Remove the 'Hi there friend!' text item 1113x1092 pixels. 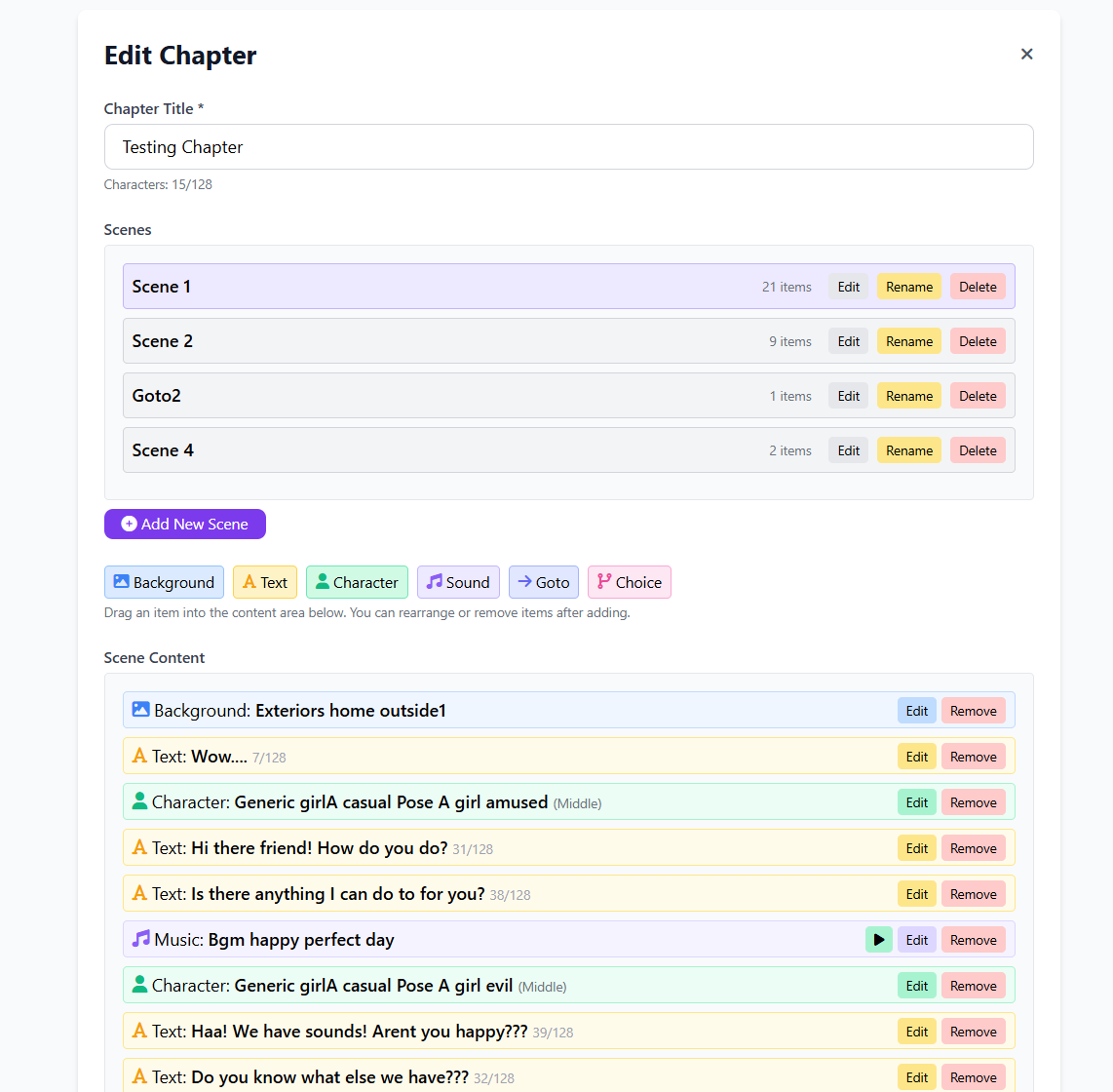[973, 848]
